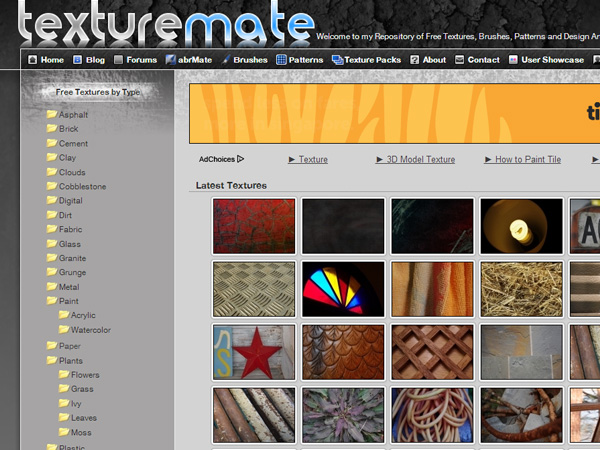Click the folder icon beside Asphalt
Viewport: 600px width, 450px height.
point(52,114)
